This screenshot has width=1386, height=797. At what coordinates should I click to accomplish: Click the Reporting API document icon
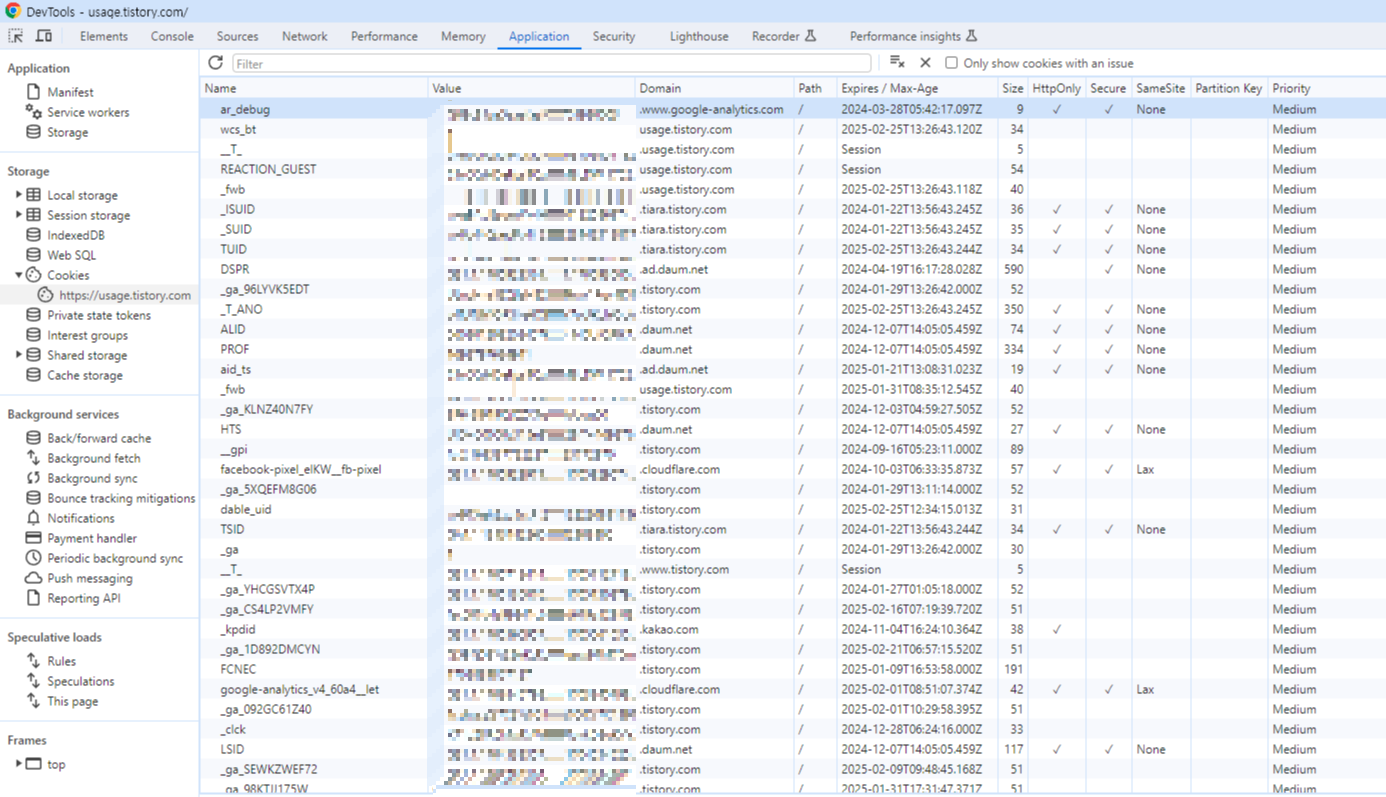(34, 598)
